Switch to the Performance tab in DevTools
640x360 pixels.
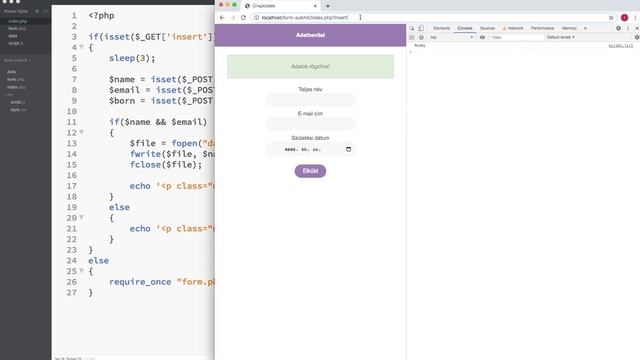pyautogui.click(x=542, y=28)
